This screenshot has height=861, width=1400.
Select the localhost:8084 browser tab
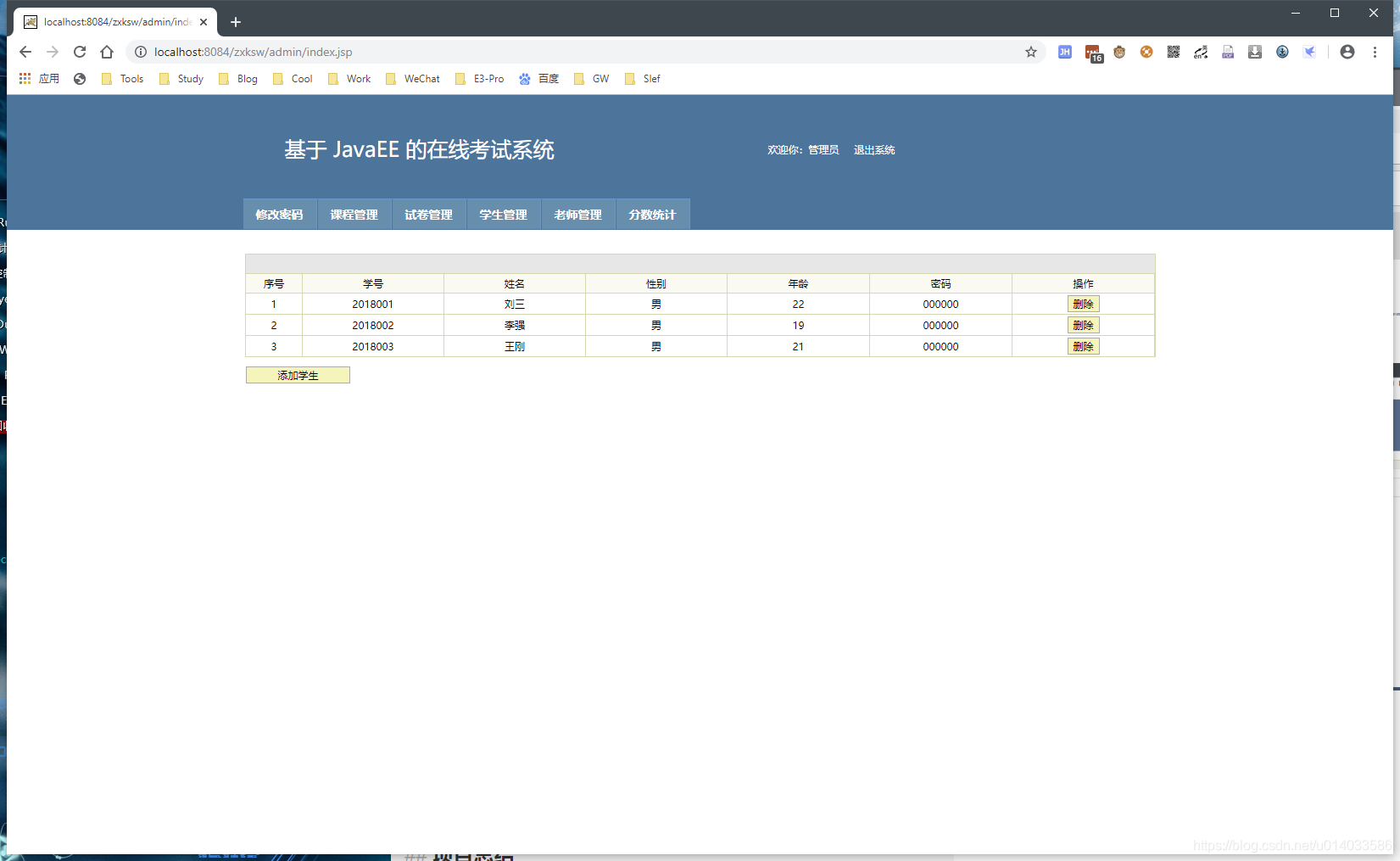pos(115,22)
